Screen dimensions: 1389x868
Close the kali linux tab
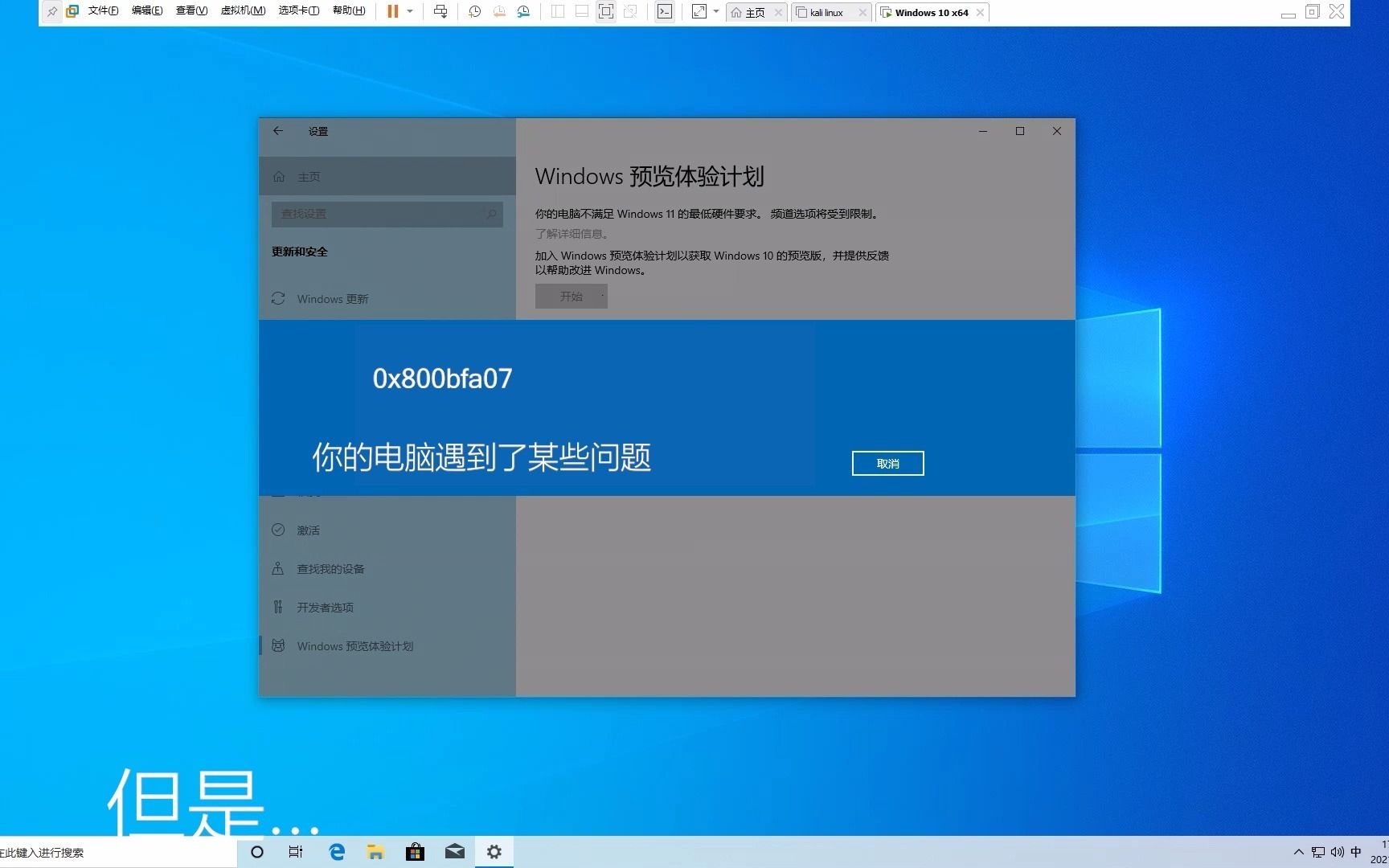[862, 13]
